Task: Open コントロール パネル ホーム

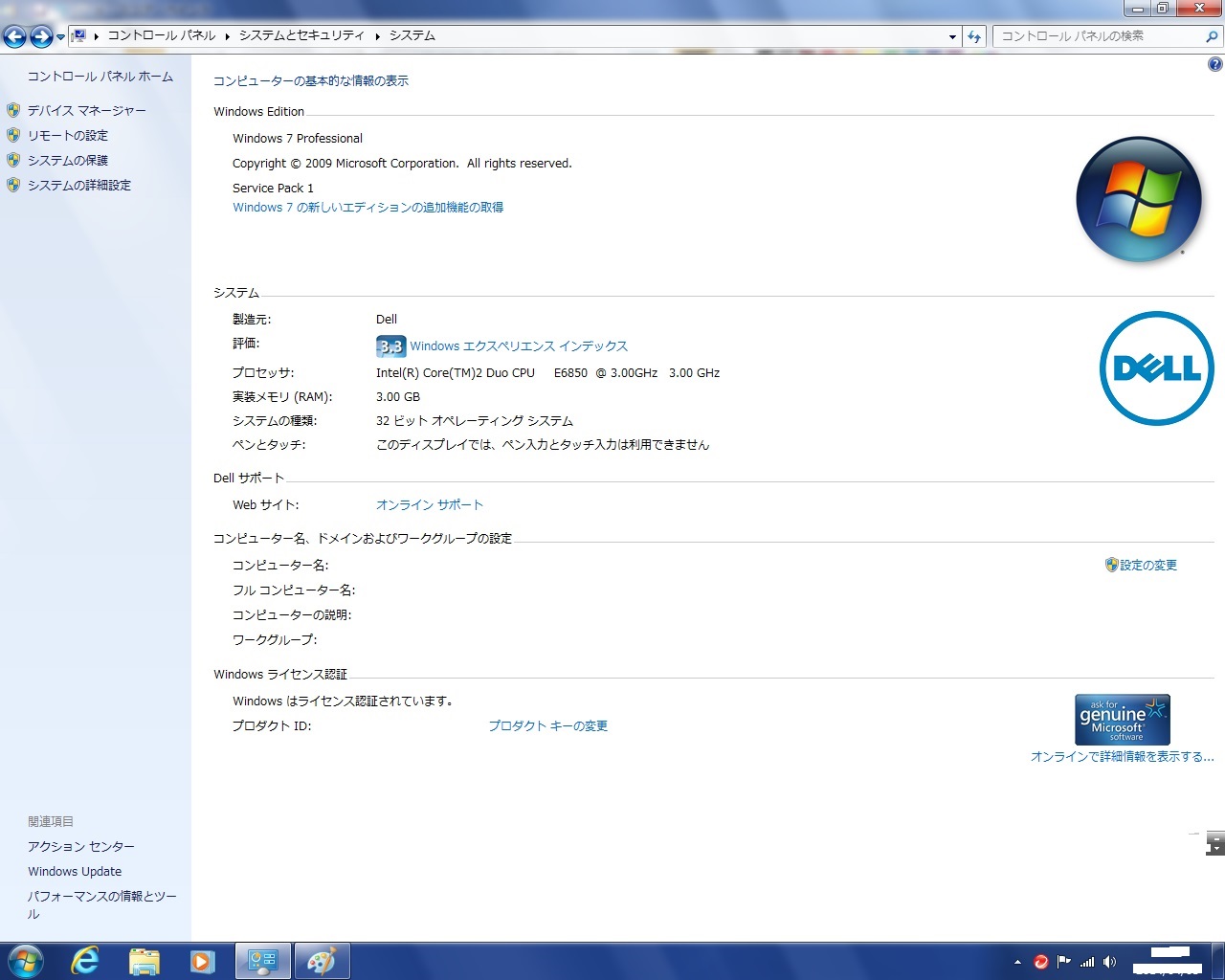Action: point(100,77)
